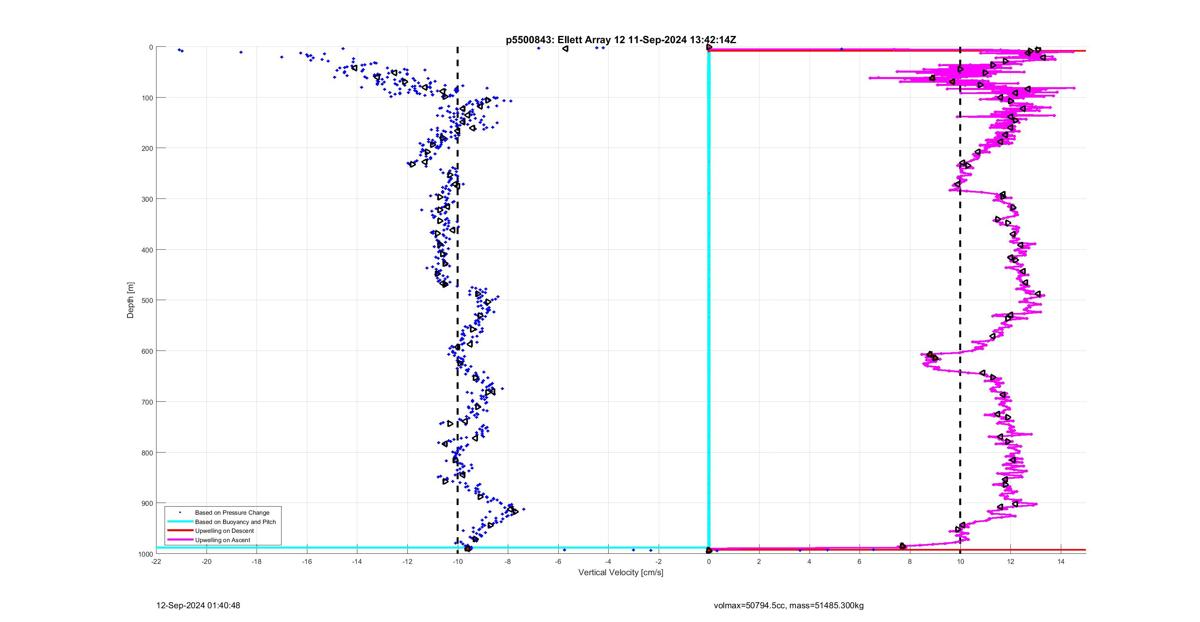The image size is (1200, 622).
Task: Click the dashed reference line at -10 cm/s
Action: (458, 300)
